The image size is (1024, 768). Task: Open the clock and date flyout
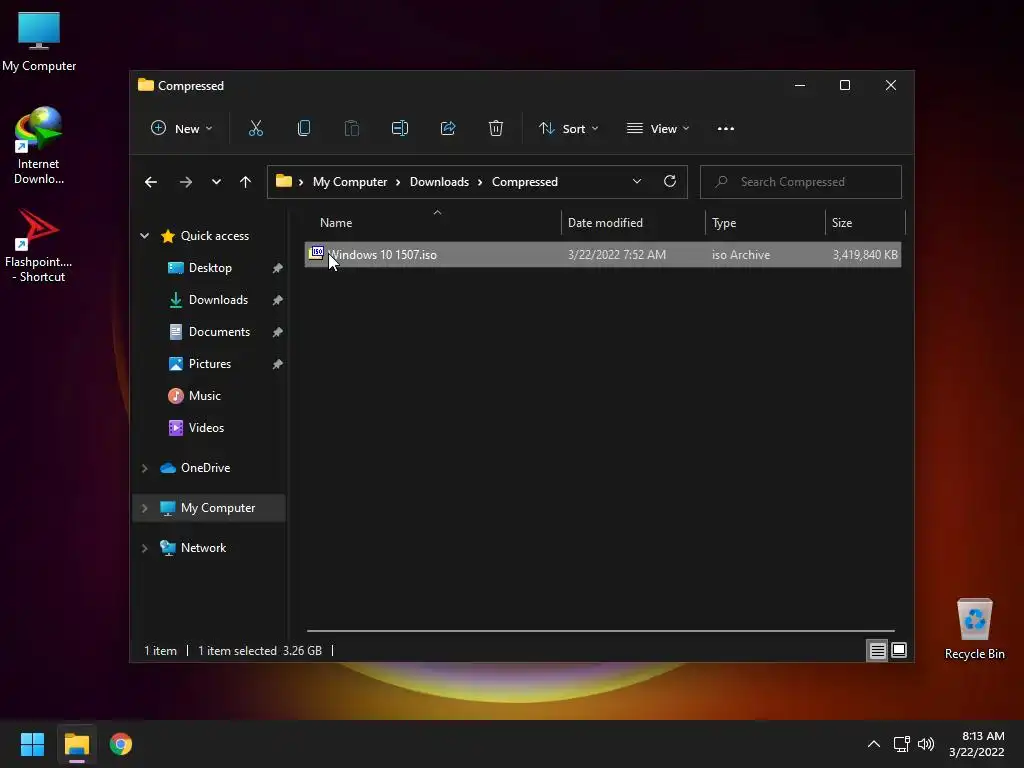point(977,744)
